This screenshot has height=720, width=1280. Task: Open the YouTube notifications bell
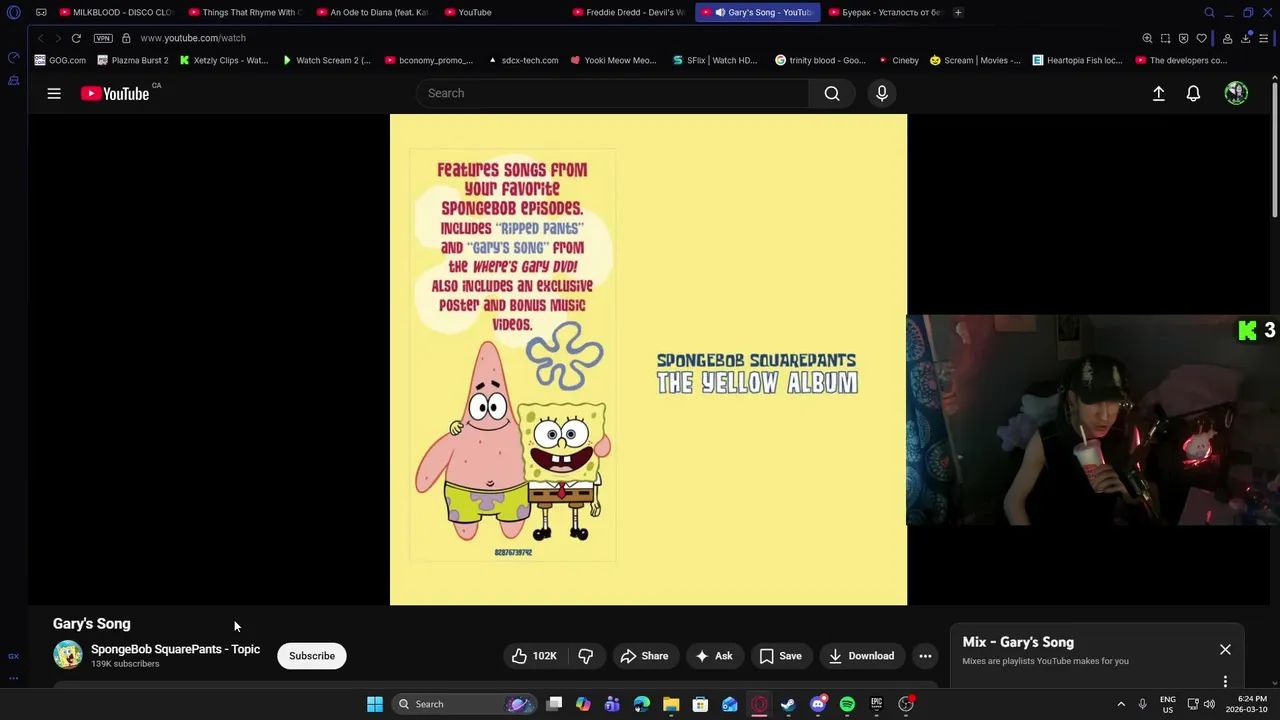(x=1193, y=93)
